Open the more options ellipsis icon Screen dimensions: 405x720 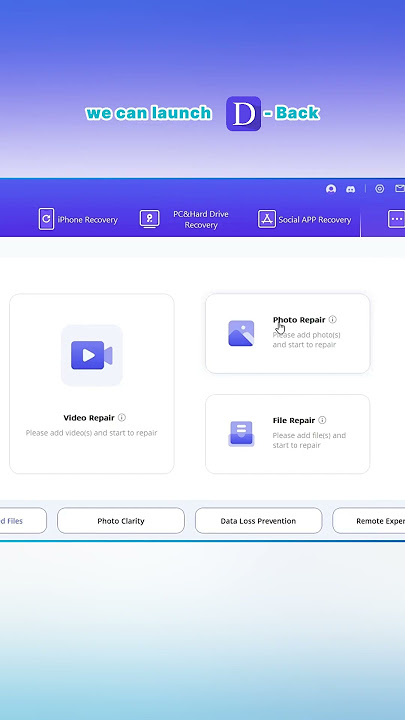coord(396,219)
